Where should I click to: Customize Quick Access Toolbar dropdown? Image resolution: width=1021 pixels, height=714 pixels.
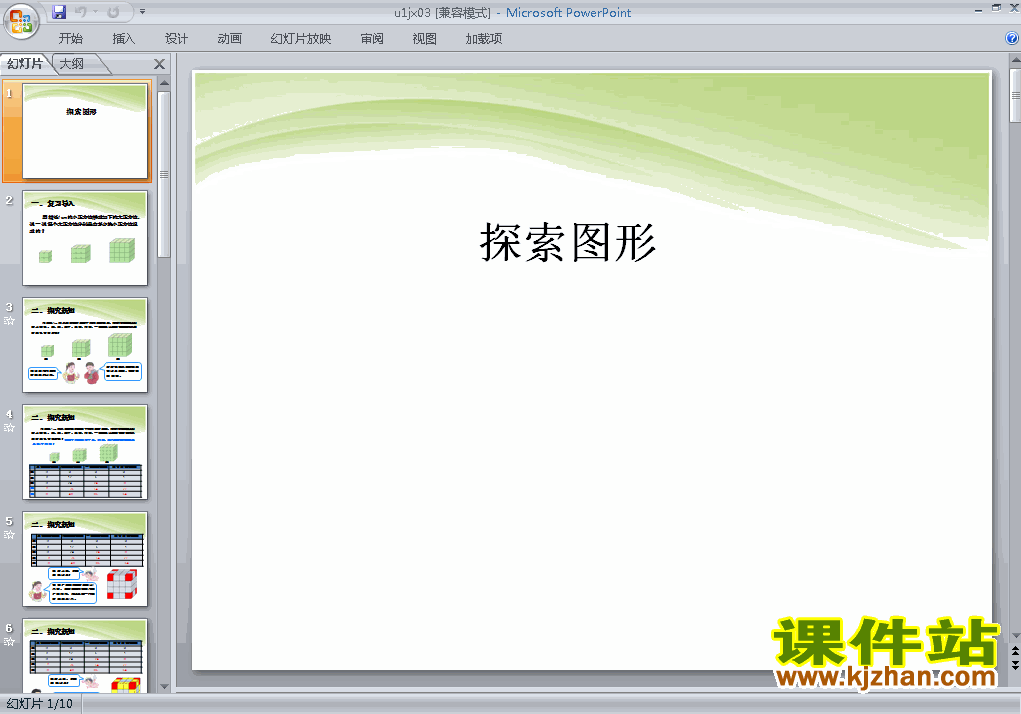143,12
